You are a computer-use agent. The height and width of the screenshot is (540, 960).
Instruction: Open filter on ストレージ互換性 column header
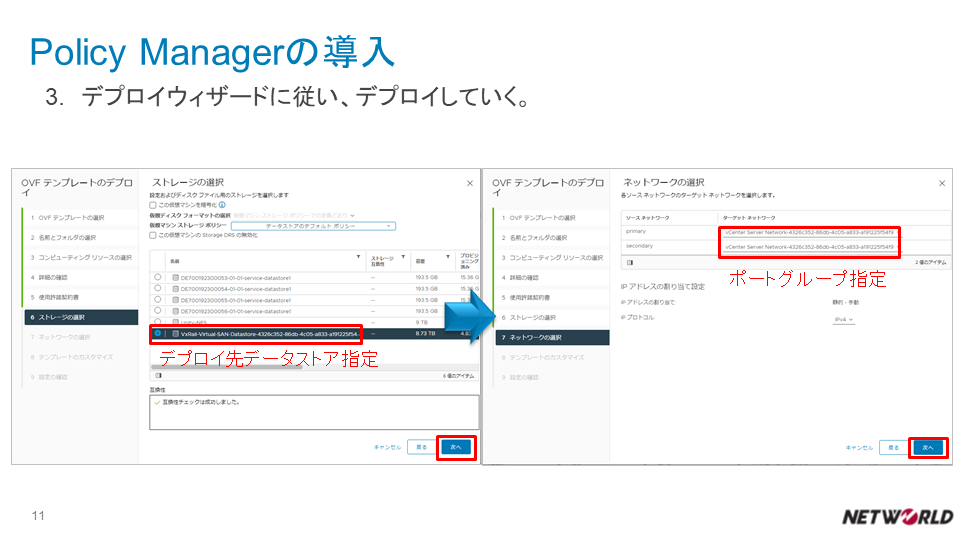pos(403,257)
